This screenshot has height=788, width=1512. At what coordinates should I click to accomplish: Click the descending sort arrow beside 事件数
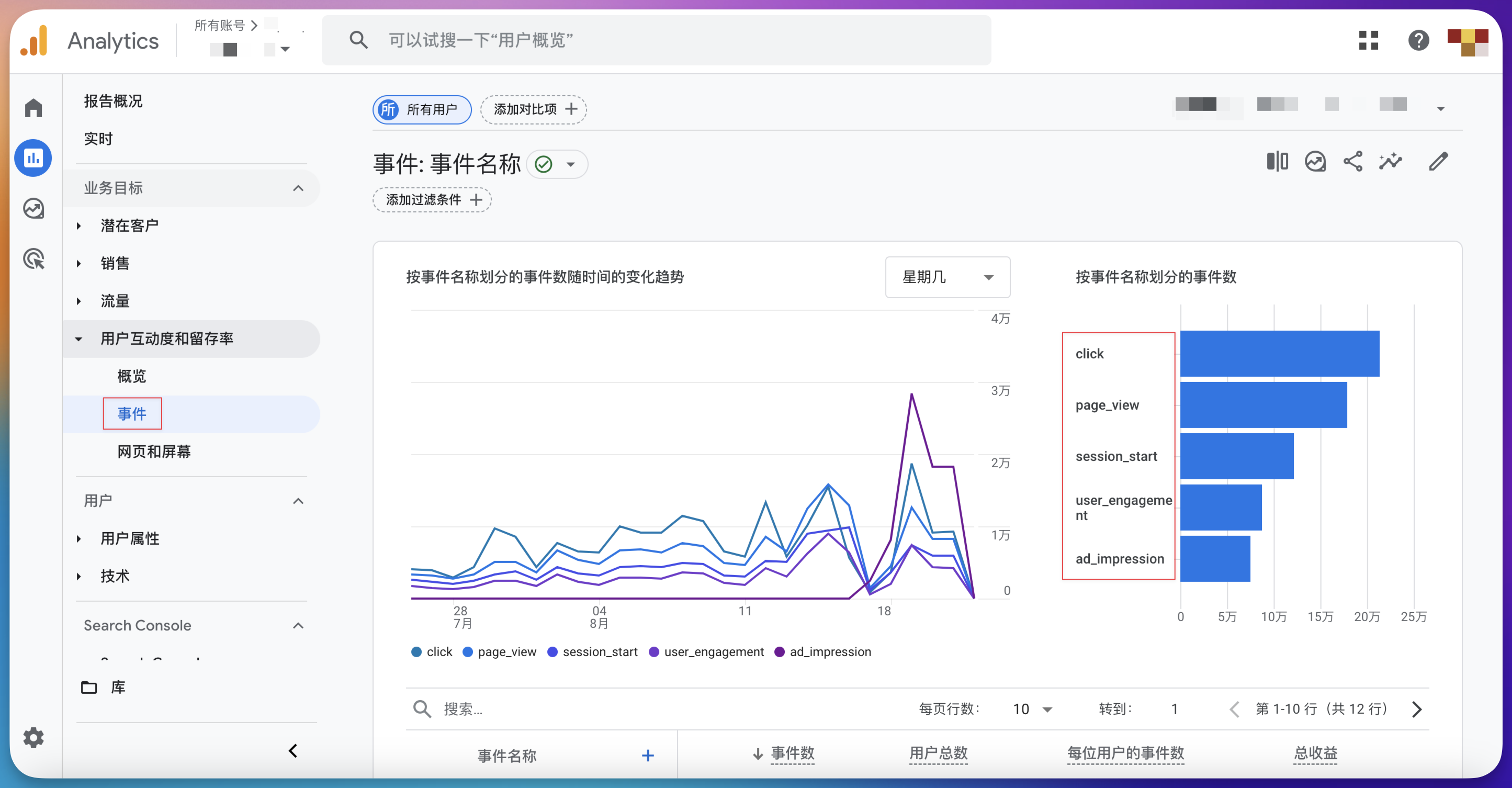click(758, 754)
